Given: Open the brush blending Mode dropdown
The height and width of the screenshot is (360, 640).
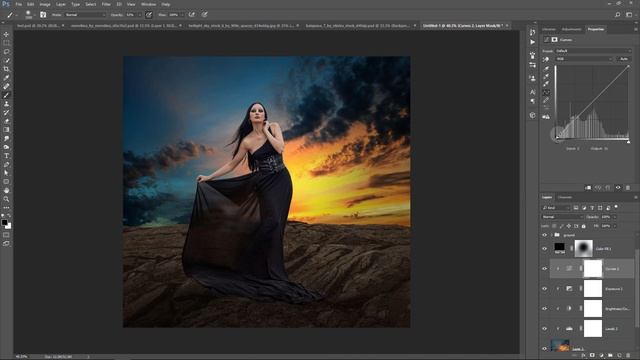Looking at the screenshot, I should point(85,15).
